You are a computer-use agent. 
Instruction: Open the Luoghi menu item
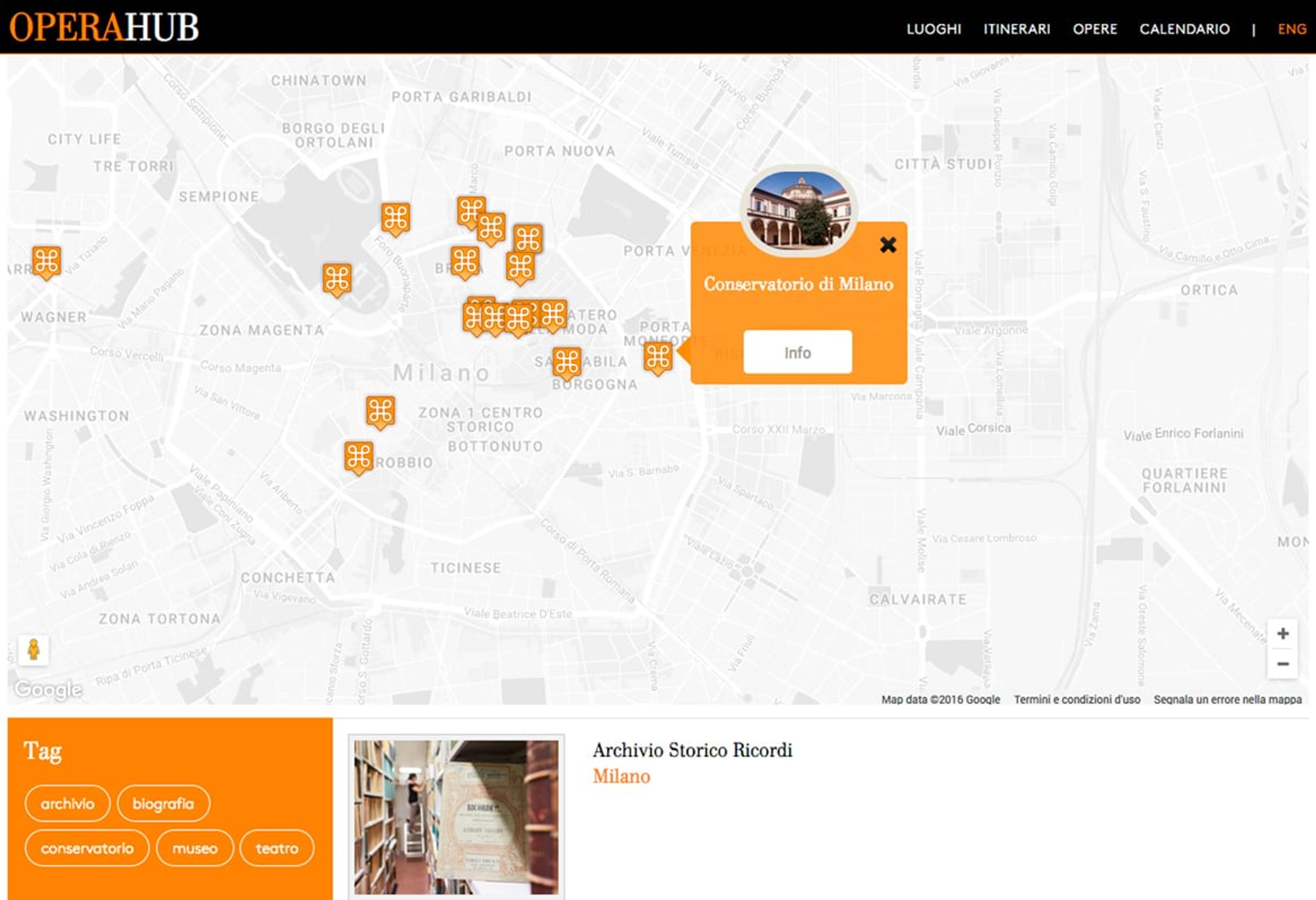pyautogui.click(x=934, y=29)
